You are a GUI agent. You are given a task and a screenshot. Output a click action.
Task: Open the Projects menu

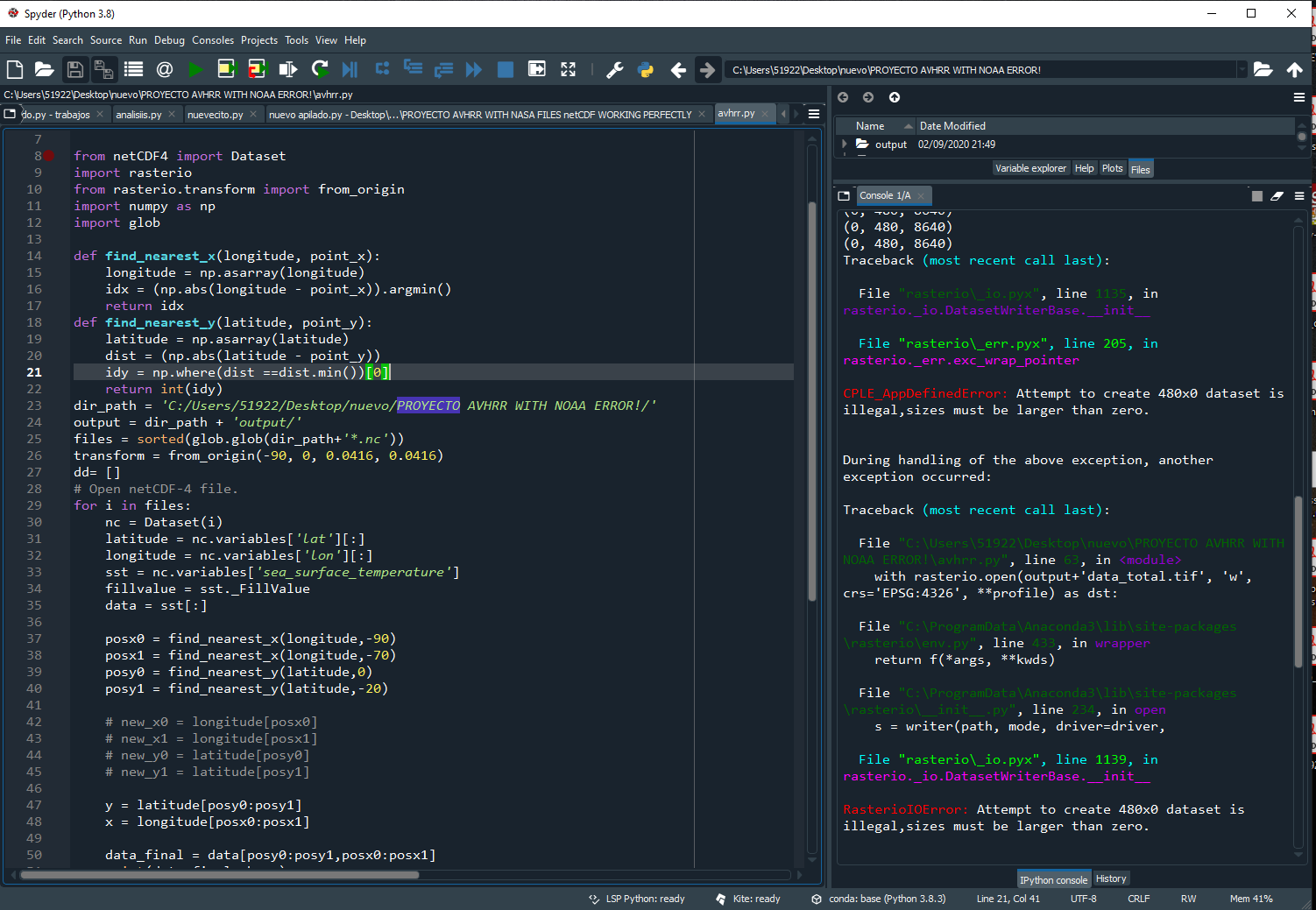[x=259, y=40]
